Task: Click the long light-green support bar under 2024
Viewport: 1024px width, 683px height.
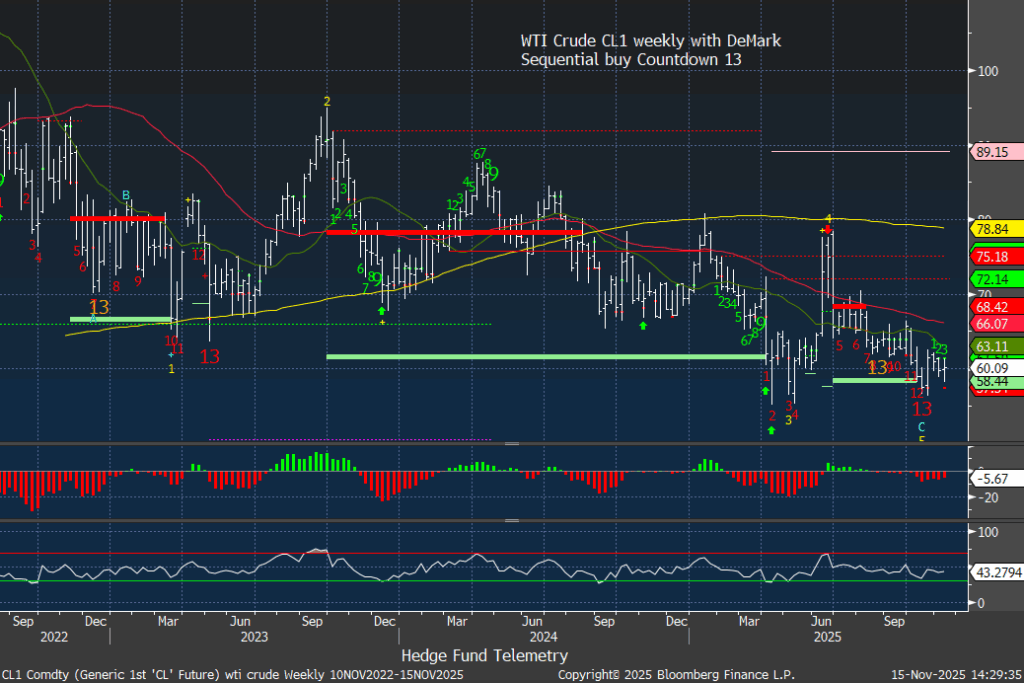Action: coord(546,356)
